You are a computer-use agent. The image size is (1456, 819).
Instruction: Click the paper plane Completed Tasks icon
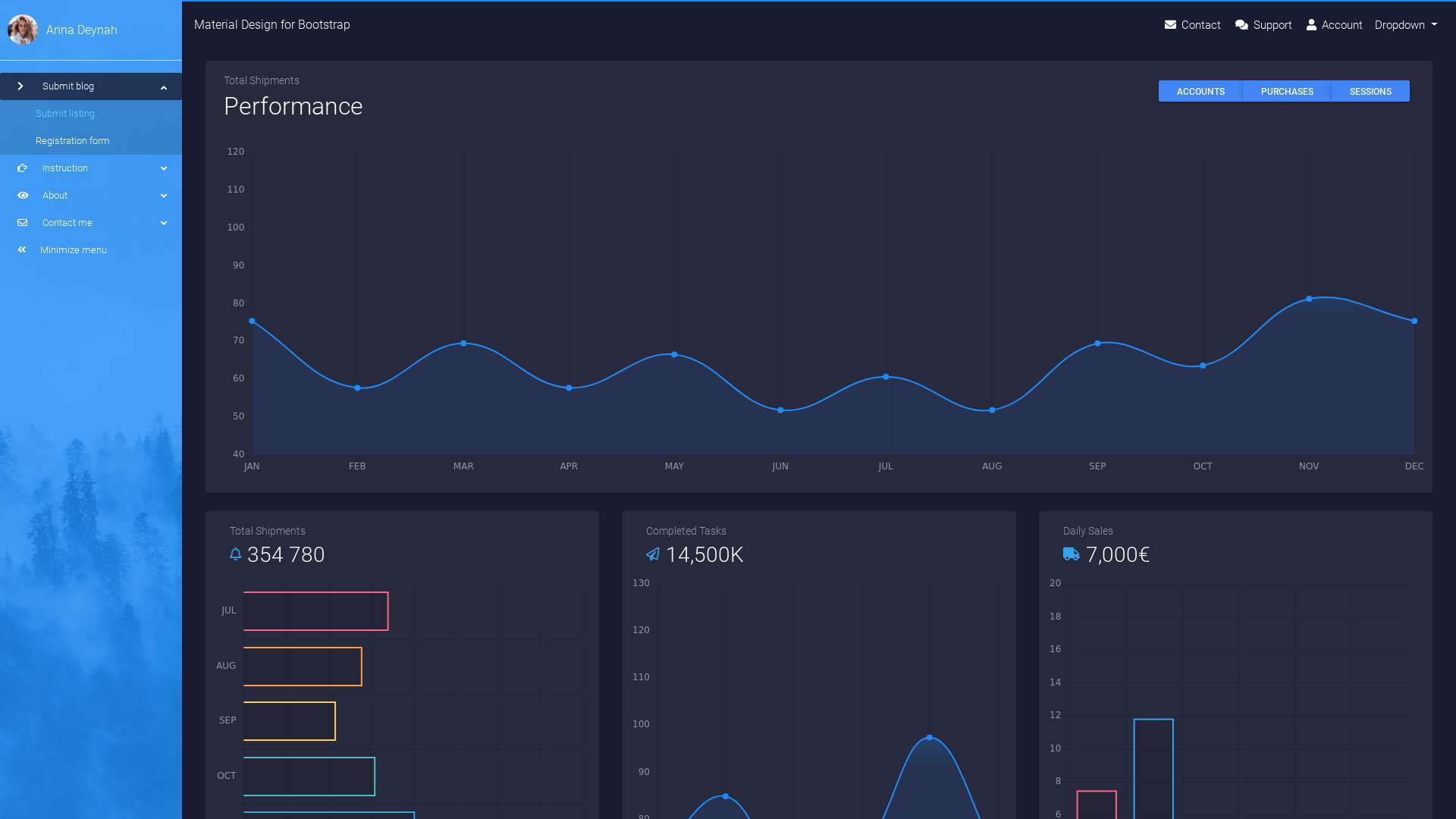tap(653, 554)
